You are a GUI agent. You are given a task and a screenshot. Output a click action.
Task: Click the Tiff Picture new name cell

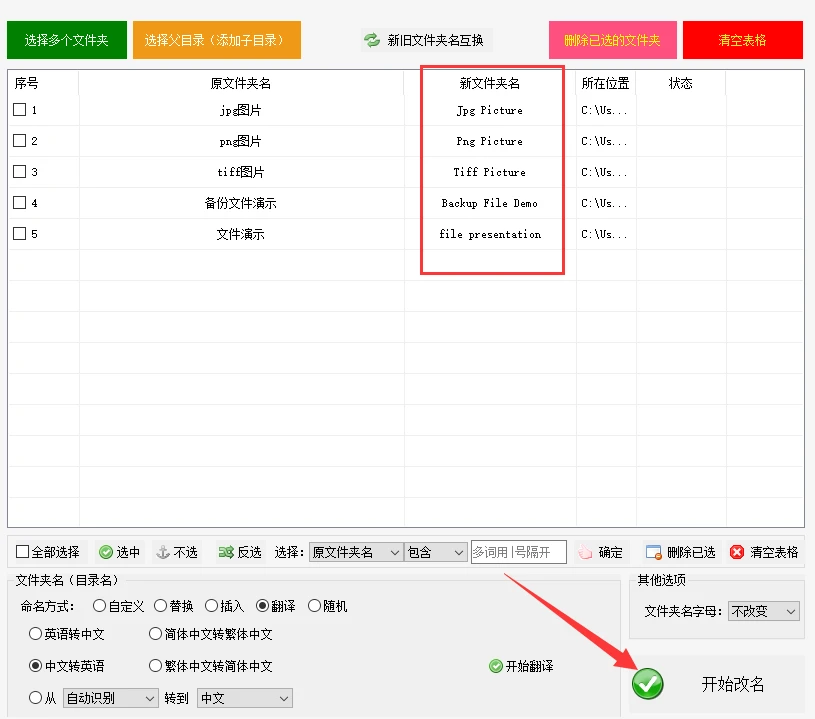click(x=490, y=172)
